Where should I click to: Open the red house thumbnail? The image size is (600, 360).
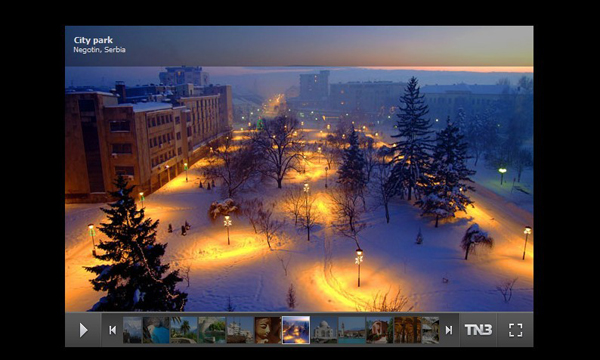click(380, 330)
